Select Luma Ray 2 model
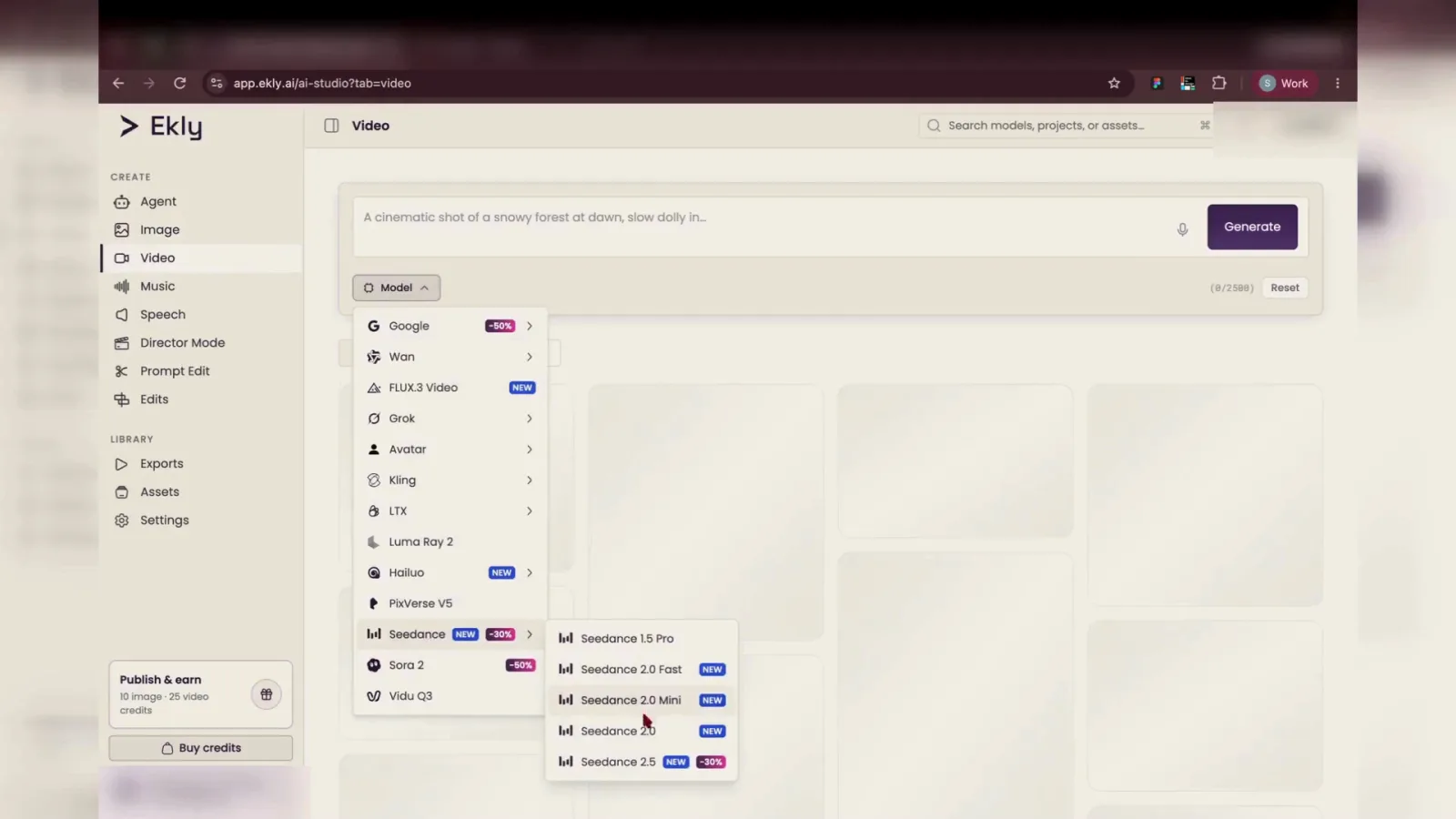This screenshot has width=1456, height=819. point(450,541)
